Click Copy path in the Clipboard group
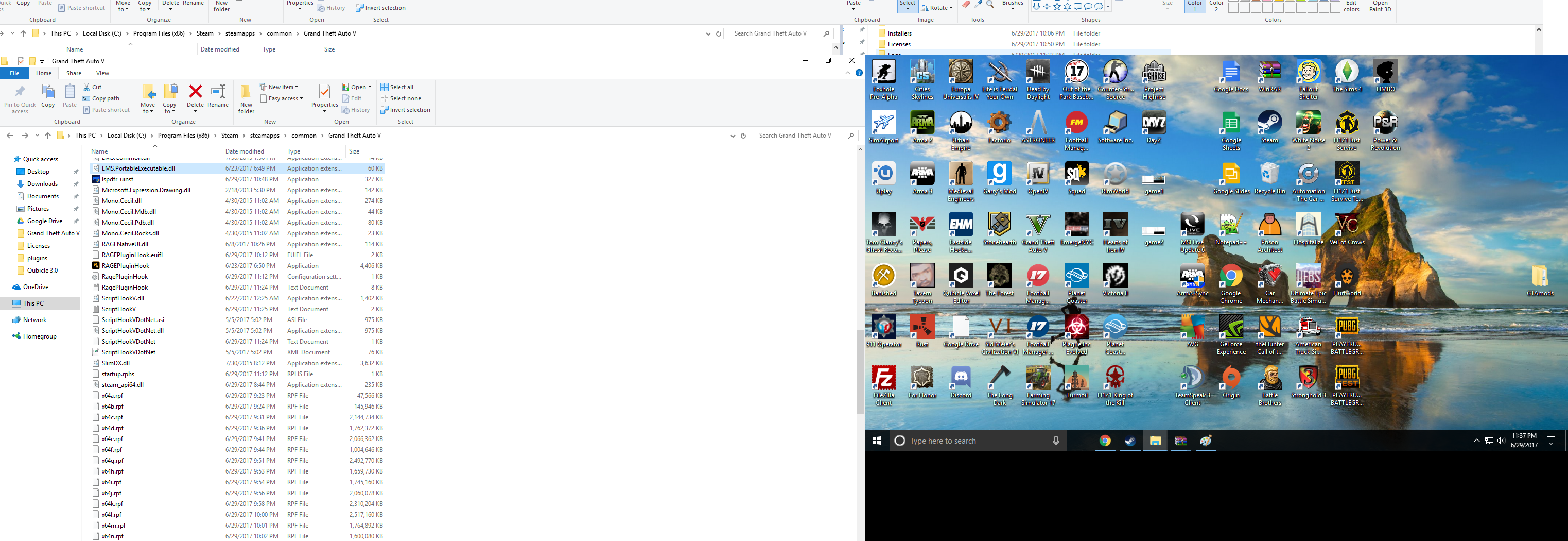The image size is (1568, 541). pos(101,99)
